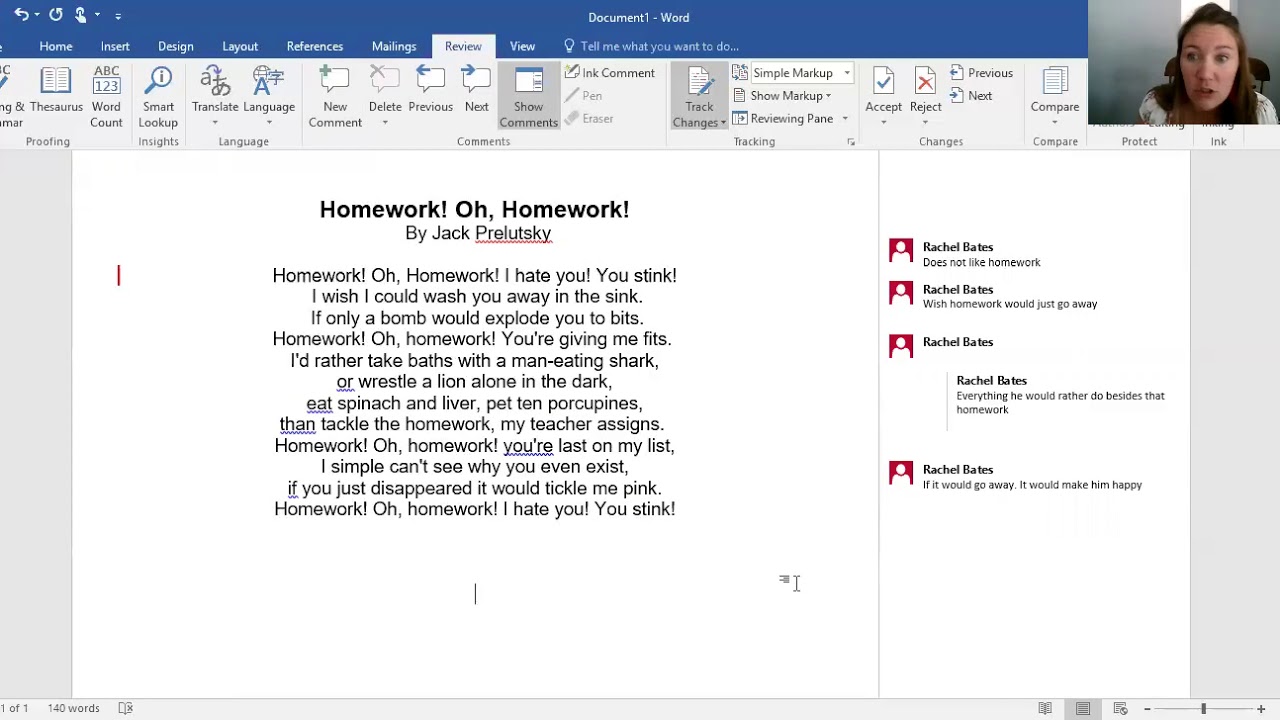The image size is (1280, 720).
Task: Click the zoom out minus button
Action: 1147,708
